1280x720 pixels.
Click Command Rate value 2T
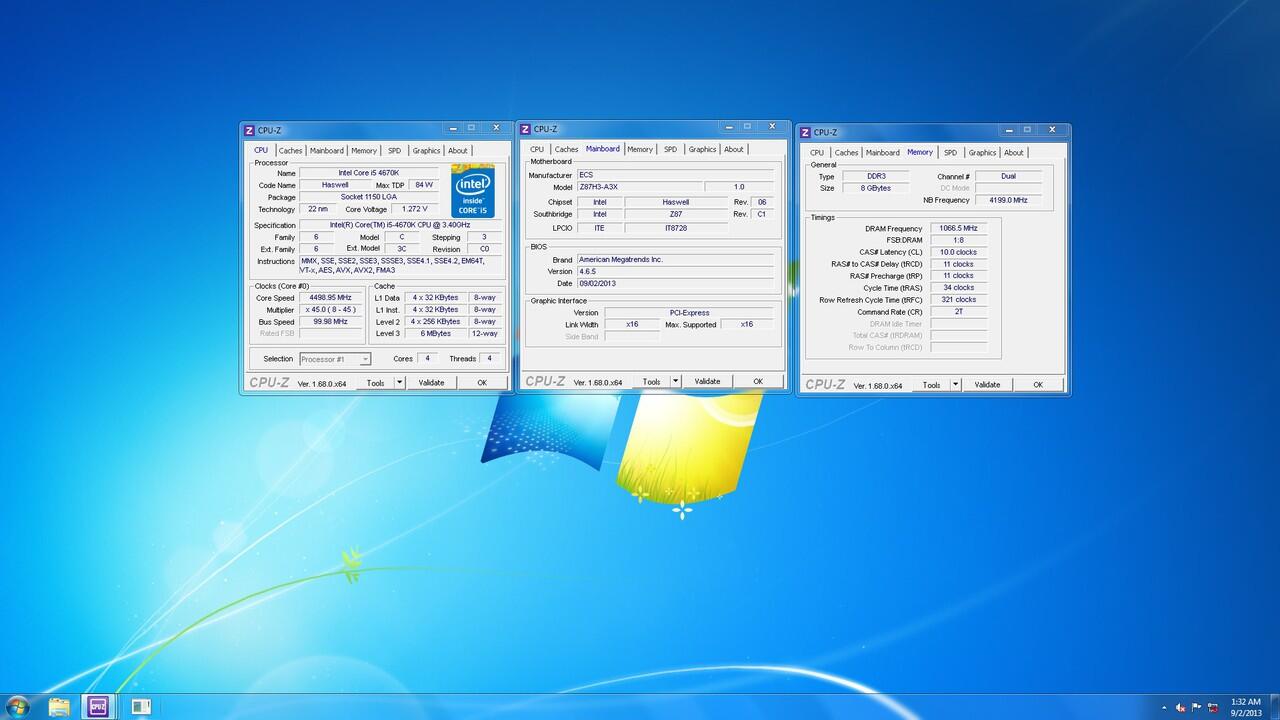(958, 312)
